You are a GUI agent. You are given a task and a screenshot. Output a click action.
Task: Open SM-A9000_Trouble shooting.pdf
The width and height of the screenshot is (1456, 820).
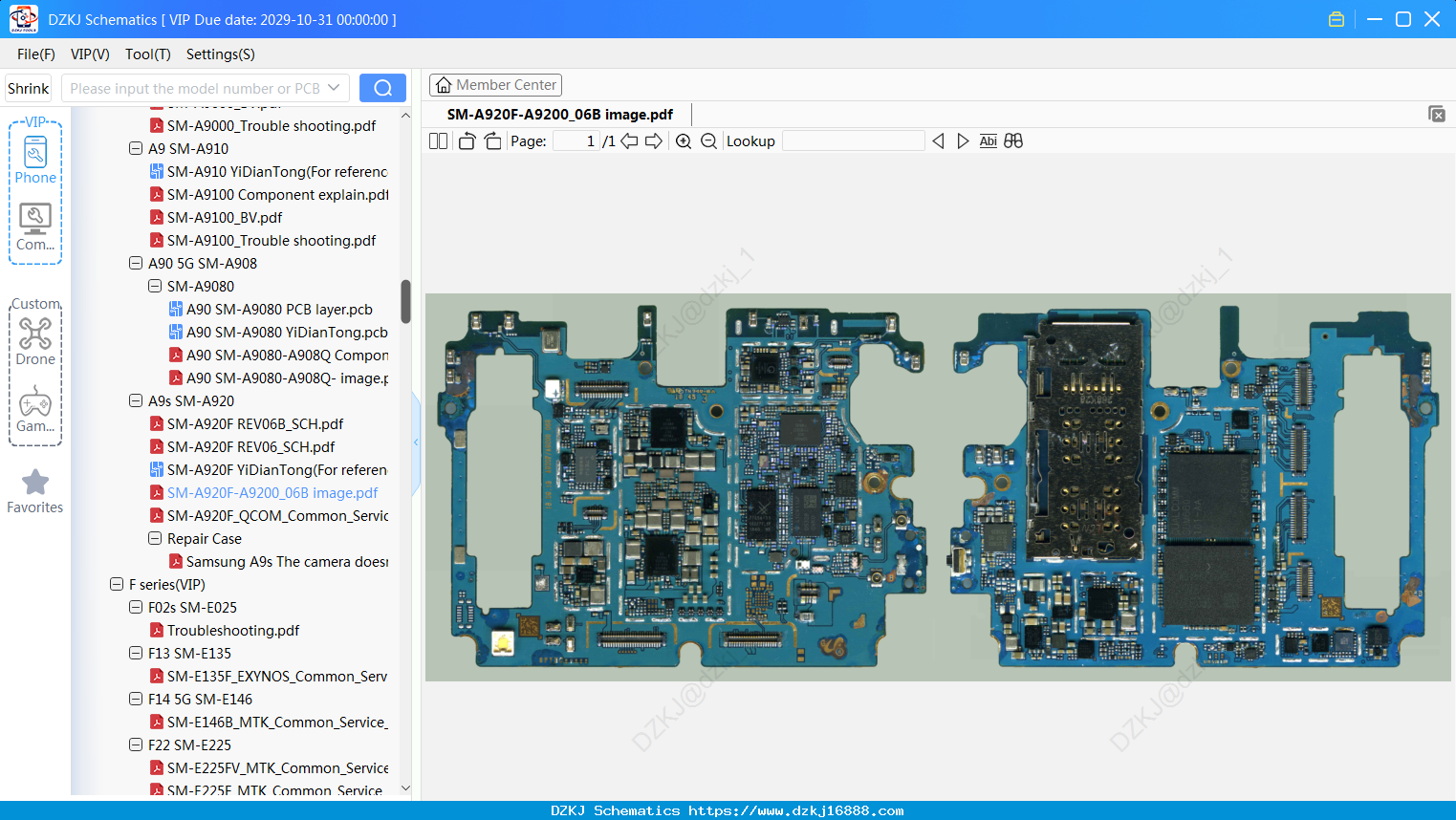pyautogui.click(x=271, y=126)
